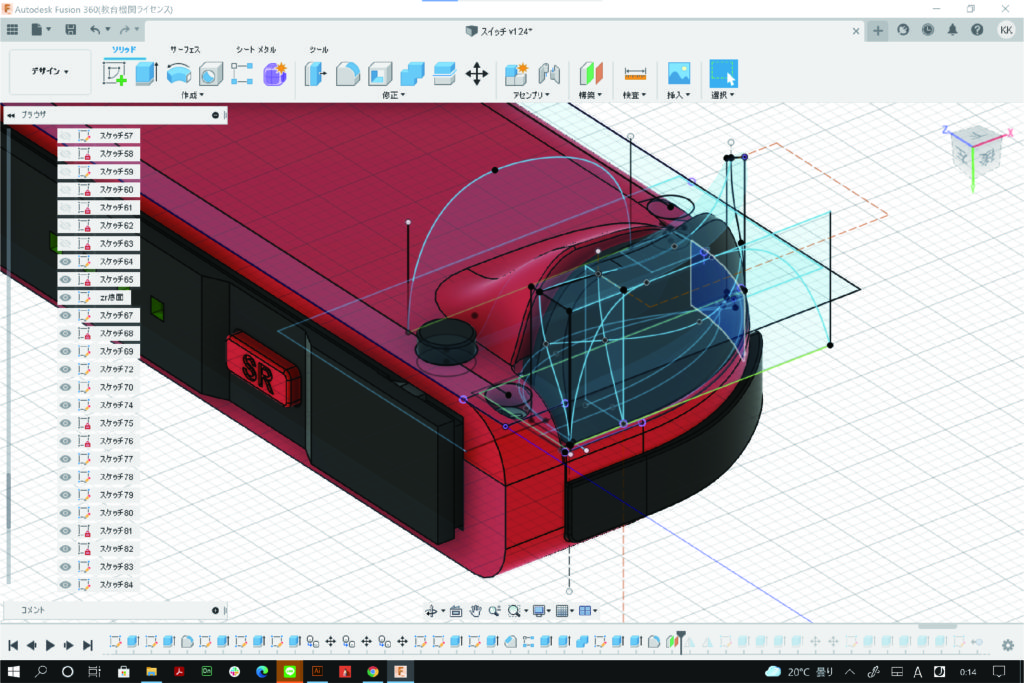Click the Create Sketch tool icon

point(115,73)
